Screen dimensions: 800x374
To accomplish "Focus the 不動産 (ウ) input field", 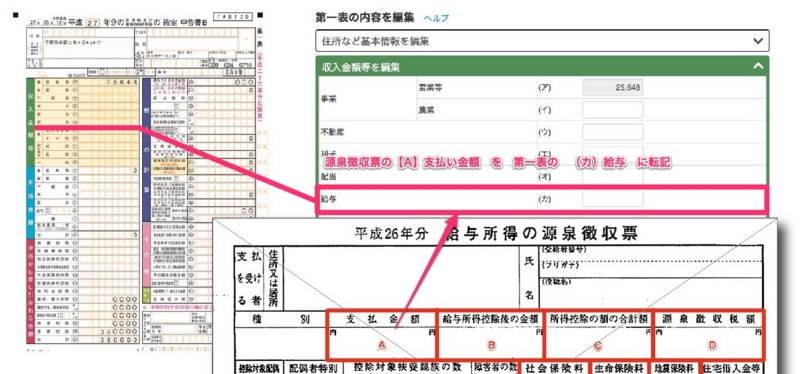I will (613, 132).
